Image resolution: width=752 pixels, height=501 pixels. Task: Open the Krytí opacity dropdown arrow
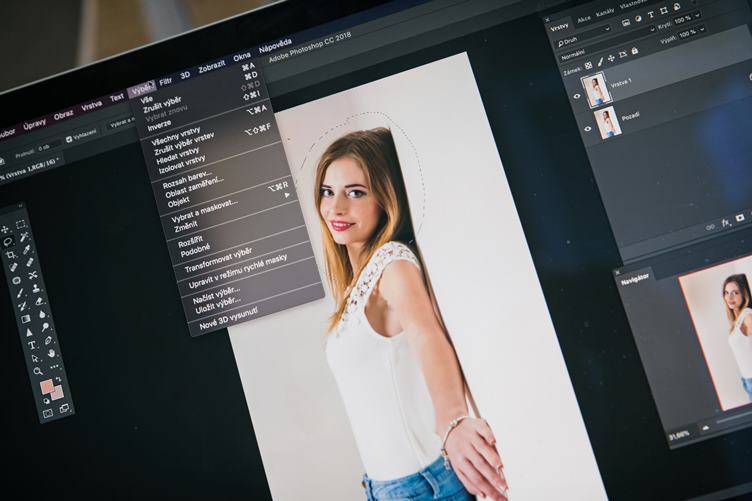pyautogui.click(x=697, y=15)
